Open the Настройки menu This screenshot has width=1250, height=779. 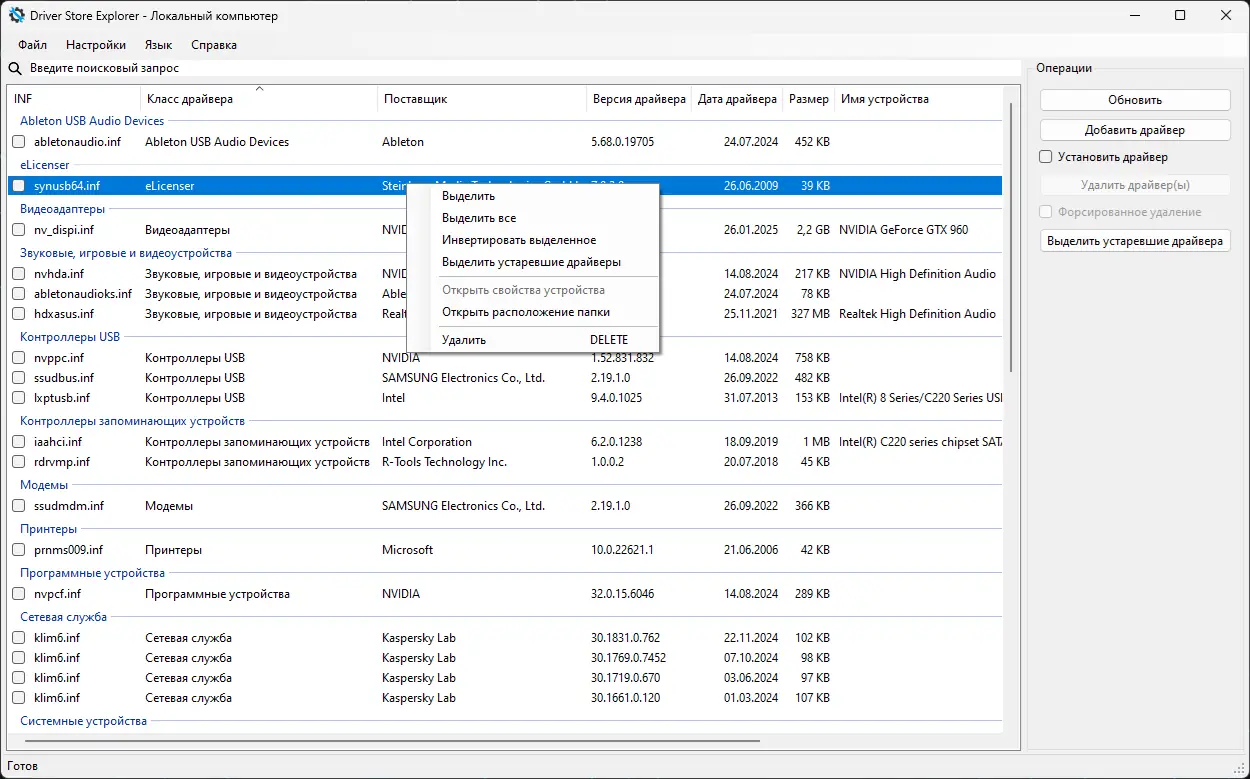[x=96, y=45]
